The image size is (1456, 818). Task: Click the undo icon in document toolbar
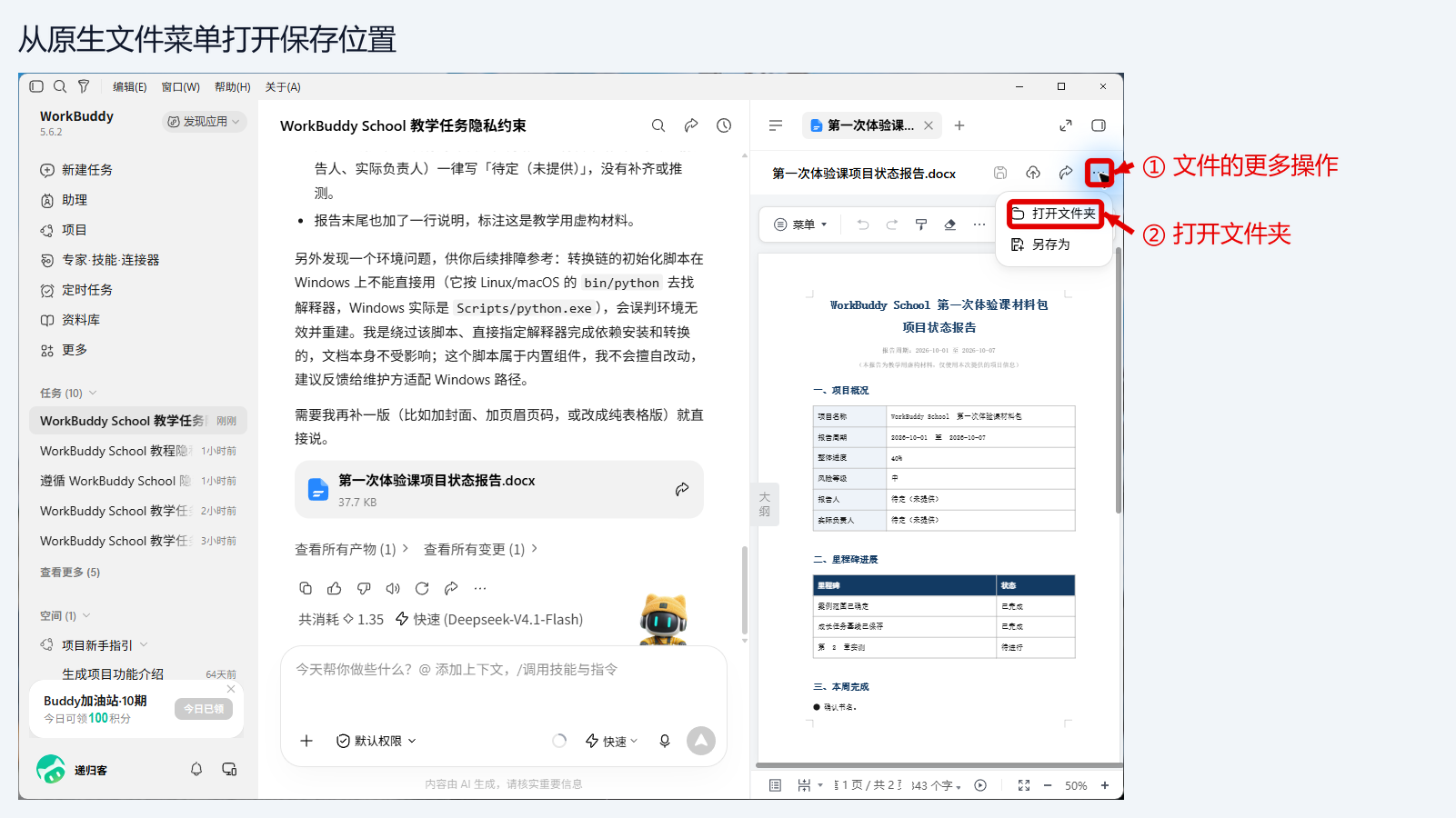[863, 224]
